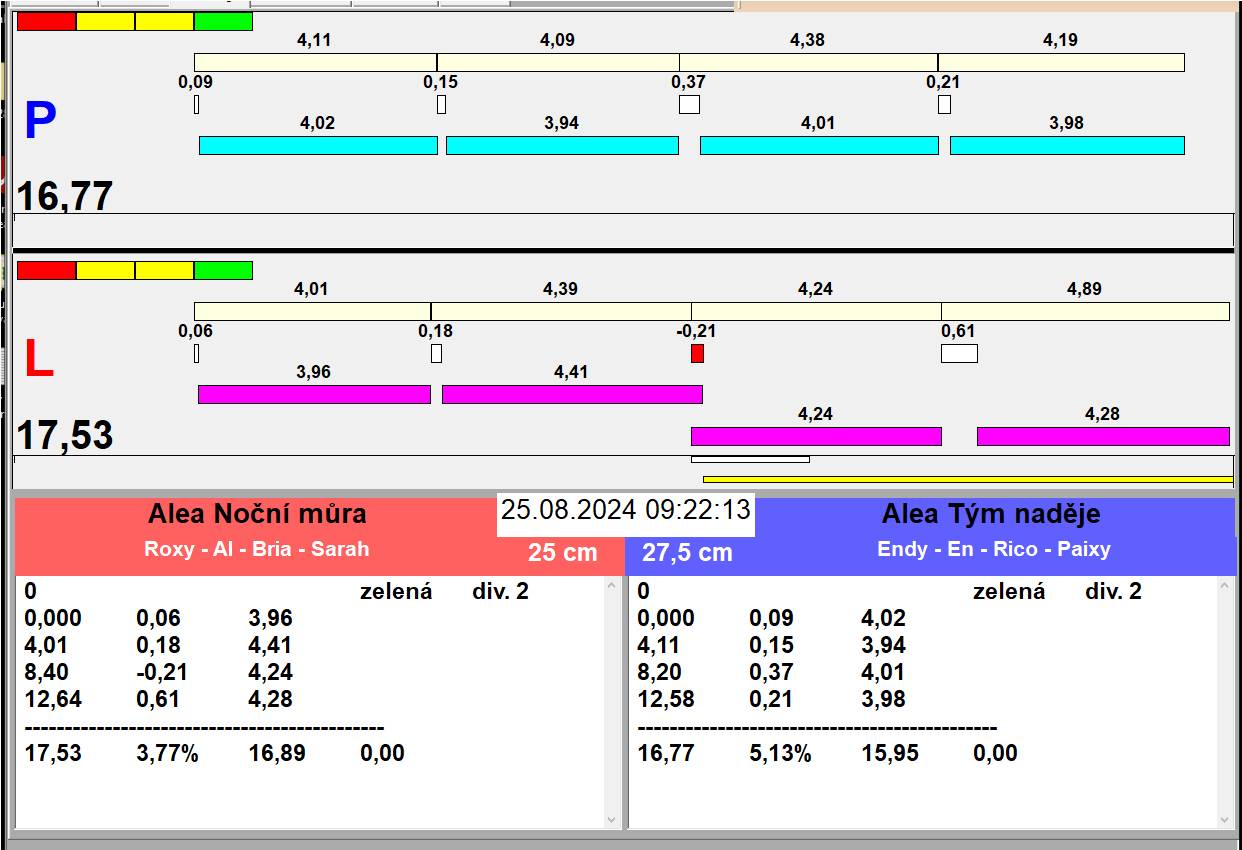Select lane L yellow light next to red

pos(106,270)
